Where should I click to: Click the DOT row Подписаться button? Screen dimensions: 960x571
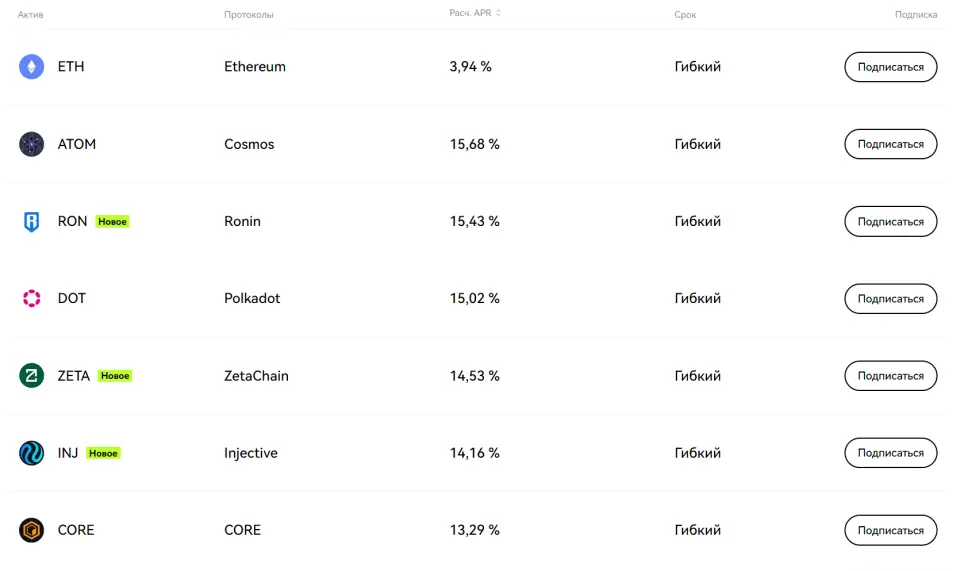click(x=890, y=299)
